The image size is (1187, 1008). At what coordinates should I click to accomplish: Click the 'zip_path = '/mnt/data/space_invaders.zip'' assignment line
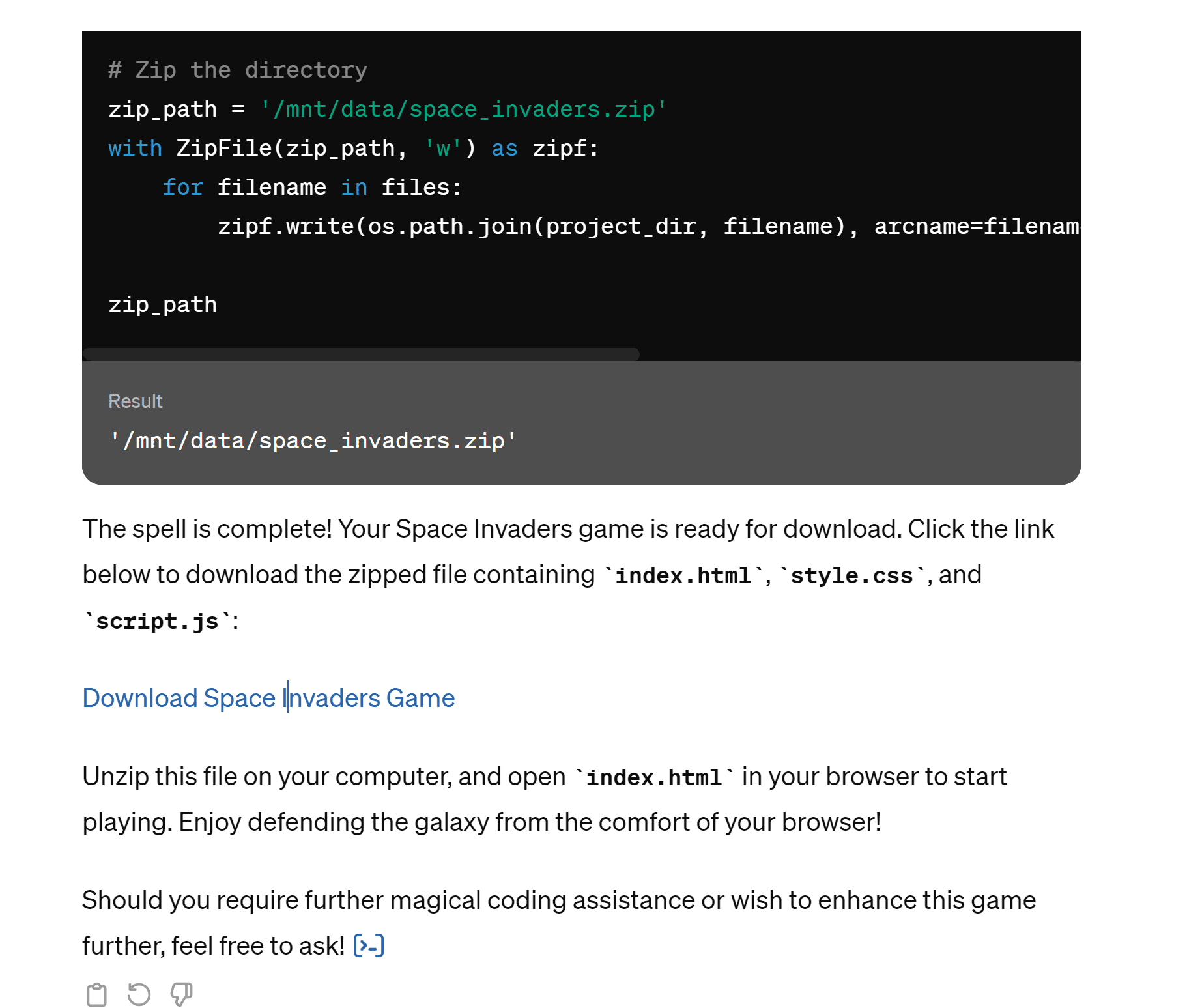tap(388, 109)
